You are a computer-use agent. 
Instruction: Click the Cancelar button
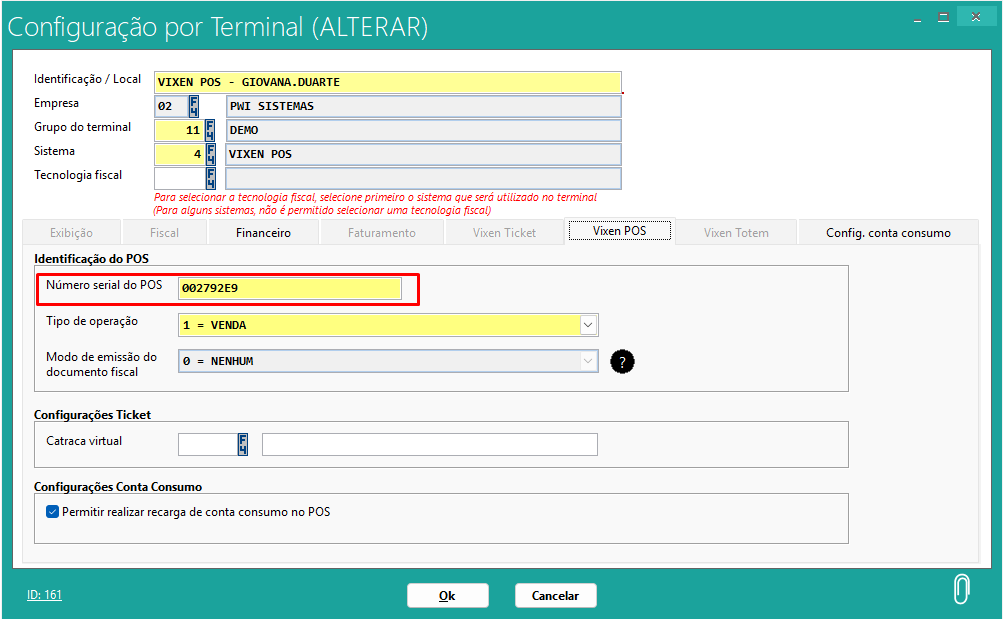(555, 595)
